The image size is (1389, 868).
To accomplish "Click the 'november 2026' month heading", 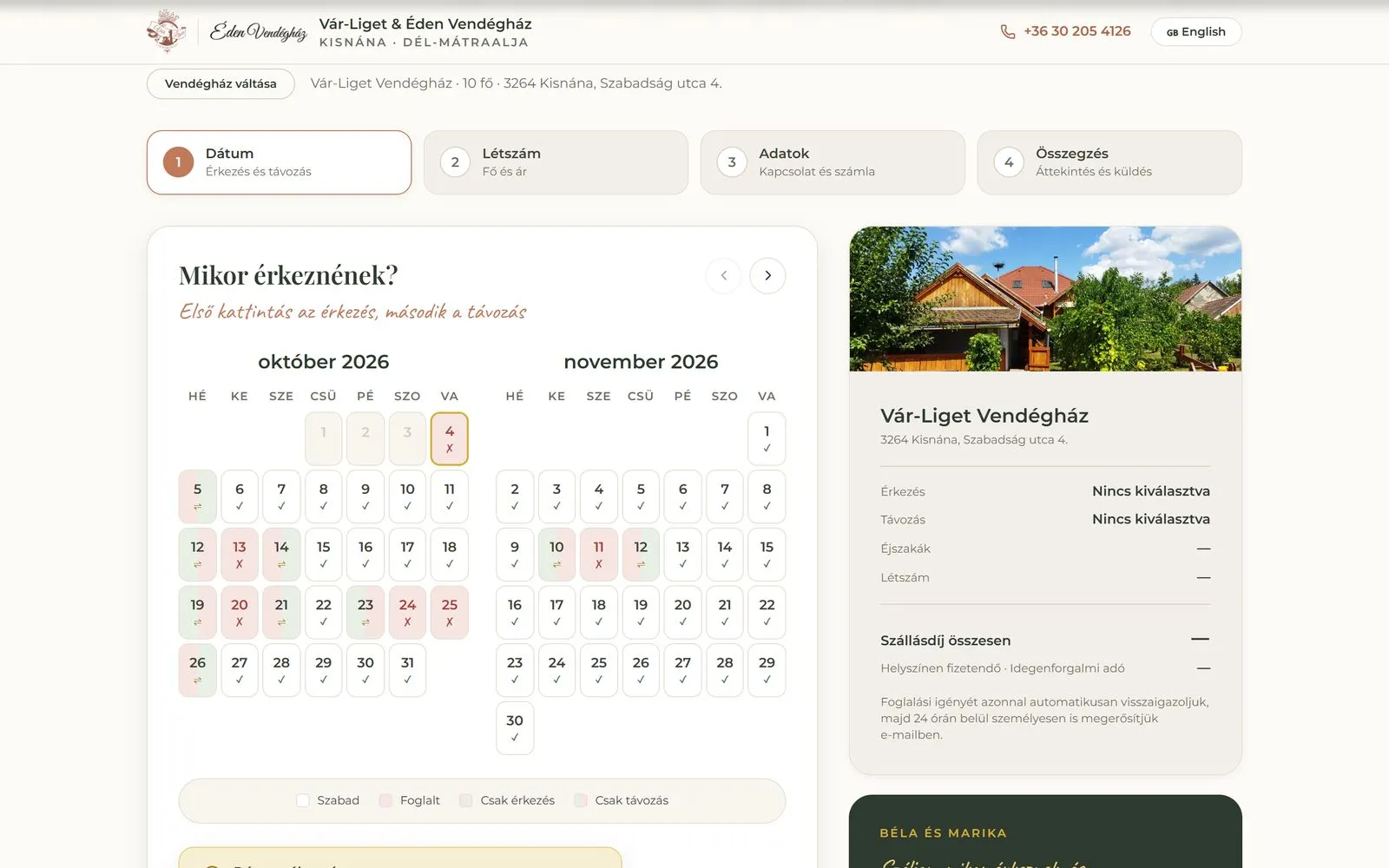I will tap(641, 362).
